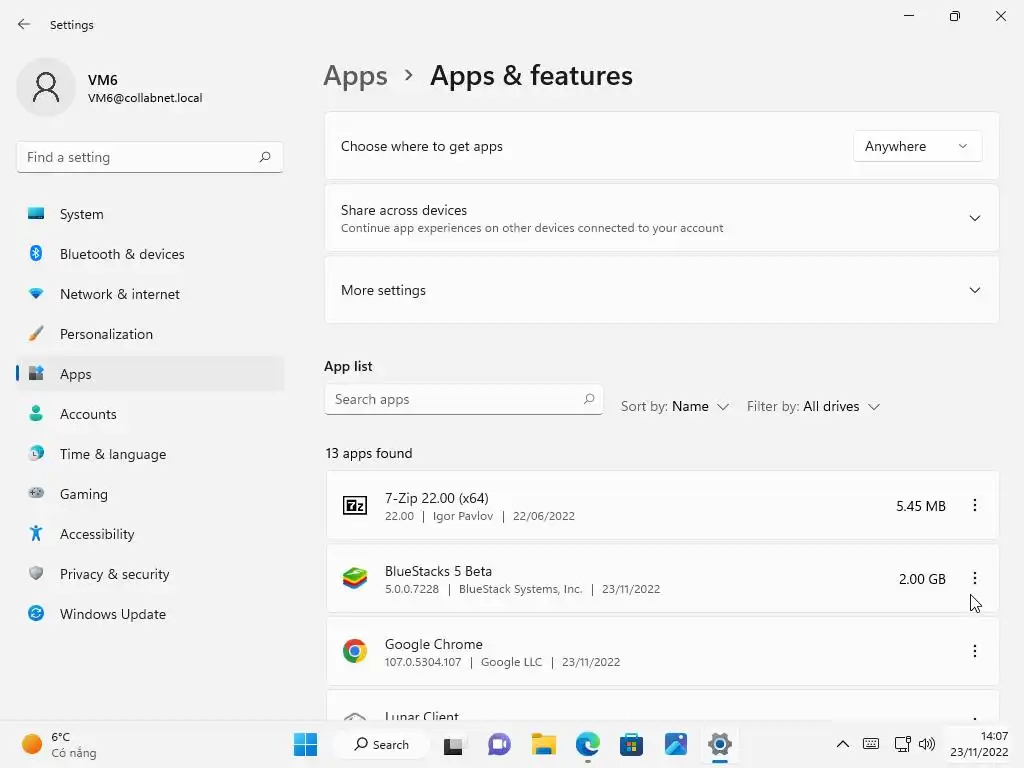The width and height of the screenshot is (1024, 768).
Task: Open three-dot menu for Google Chrome
Action: pos(974,651)
